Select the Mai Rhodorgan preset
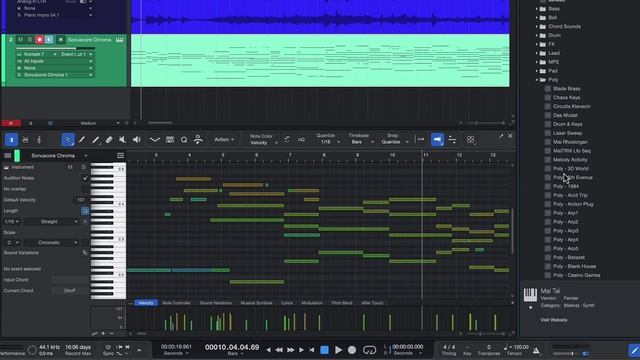The width and height of the screenshot is (640, 360). 570,142
